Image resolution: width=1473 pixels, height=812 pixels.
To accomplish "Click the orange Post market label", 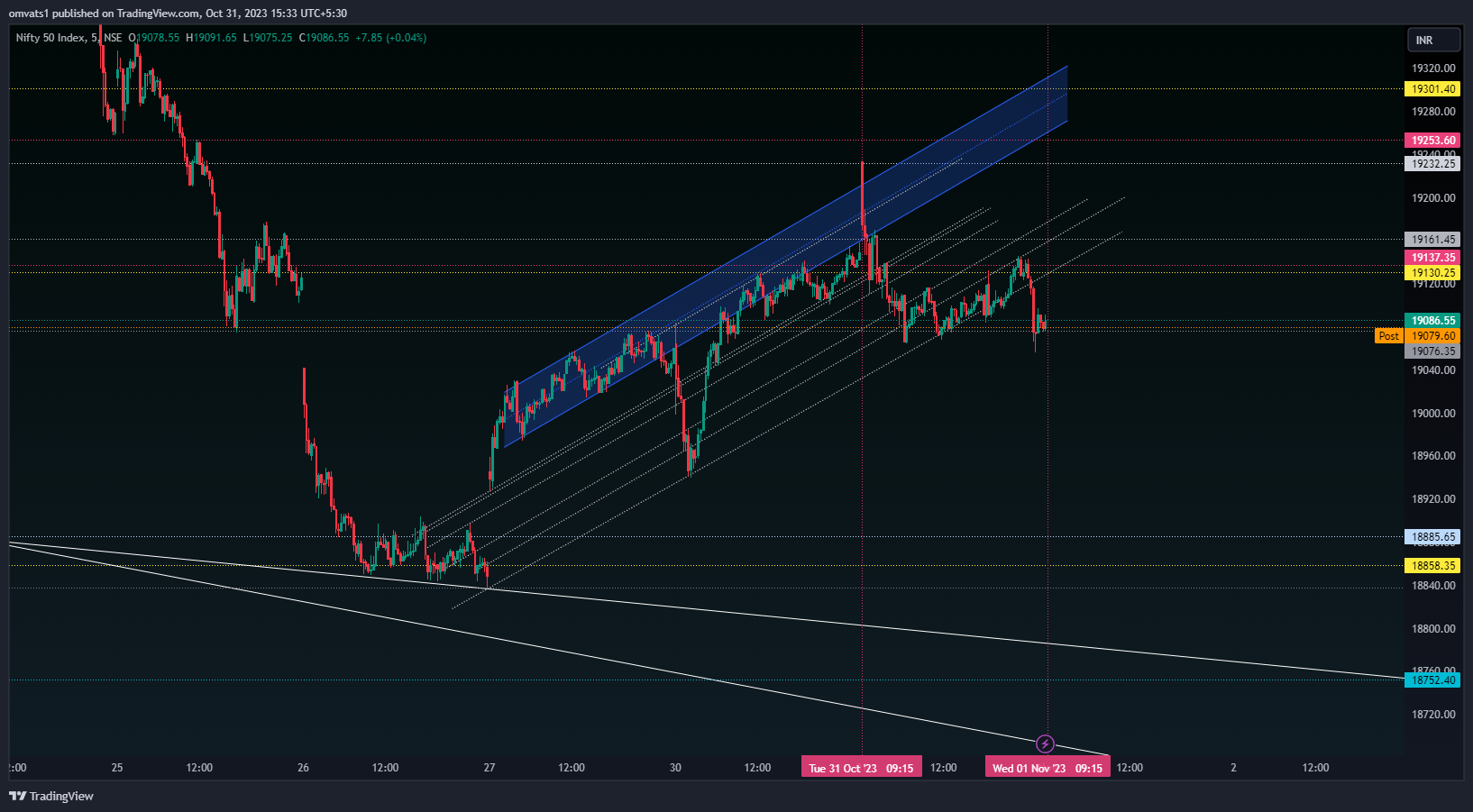I will pyautogui.click(x=1389, y=336).
